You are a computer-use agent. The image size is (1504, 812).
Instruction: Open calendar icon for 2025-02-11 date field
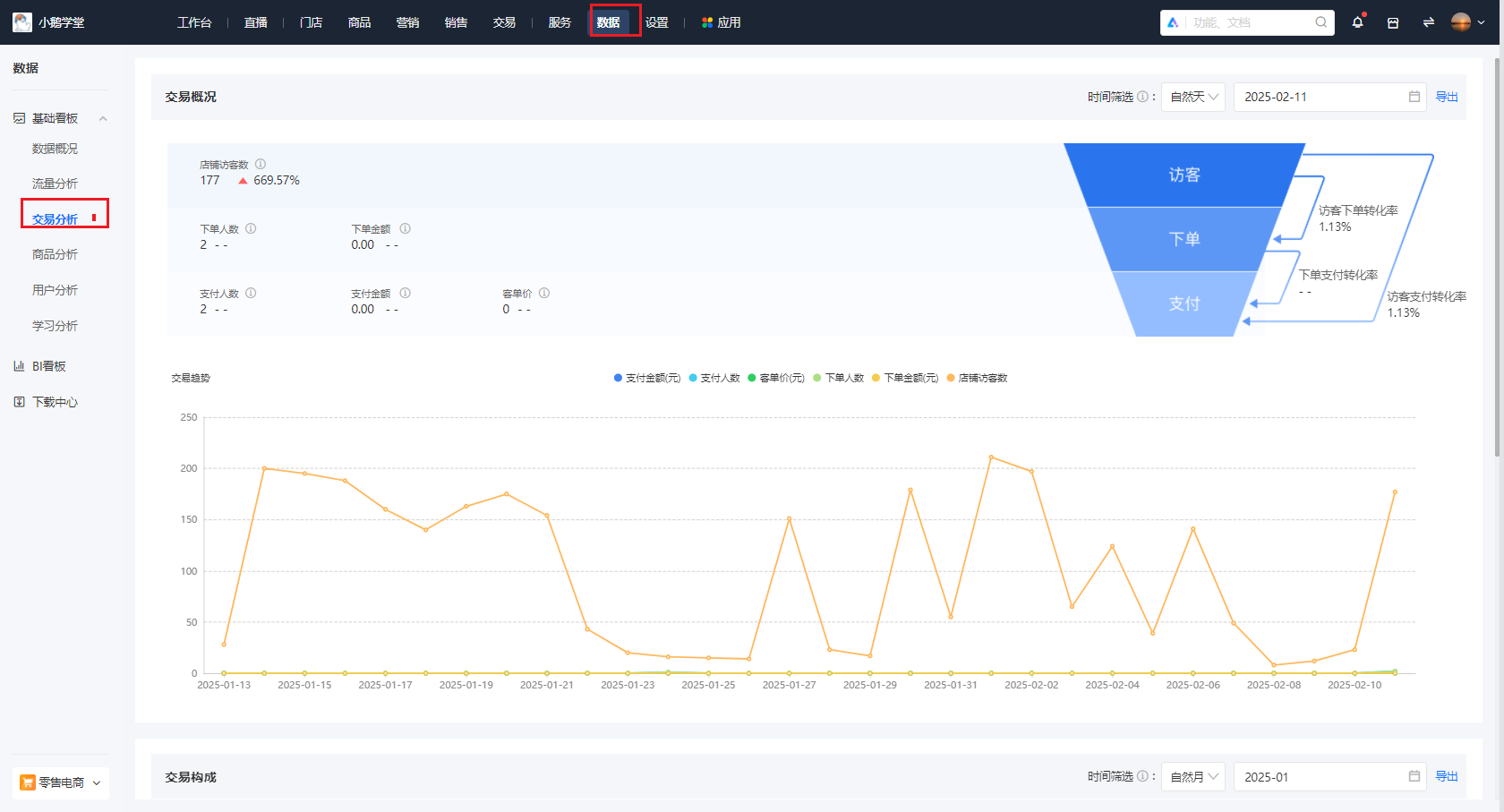[x=1414, y=97]
